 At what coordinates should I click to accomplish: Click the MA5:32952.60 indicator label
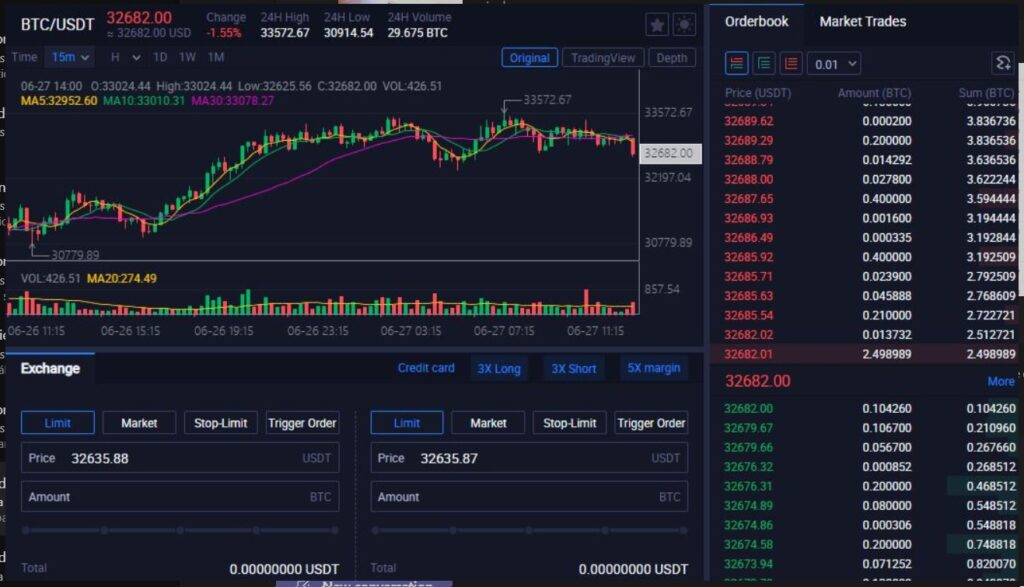pos(59,101)
